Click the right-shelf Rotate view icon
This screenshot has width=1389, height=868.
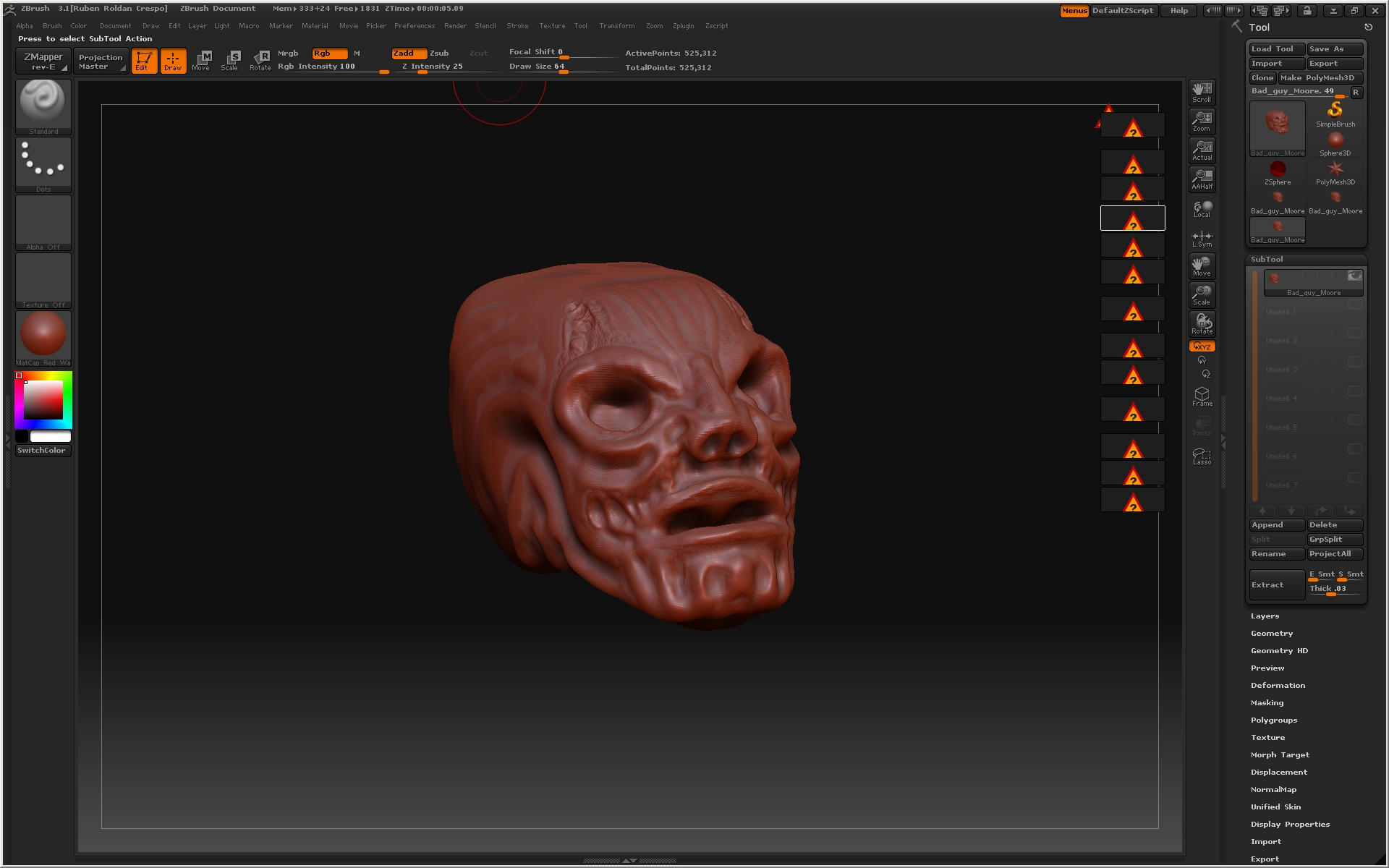point(1202,323)
